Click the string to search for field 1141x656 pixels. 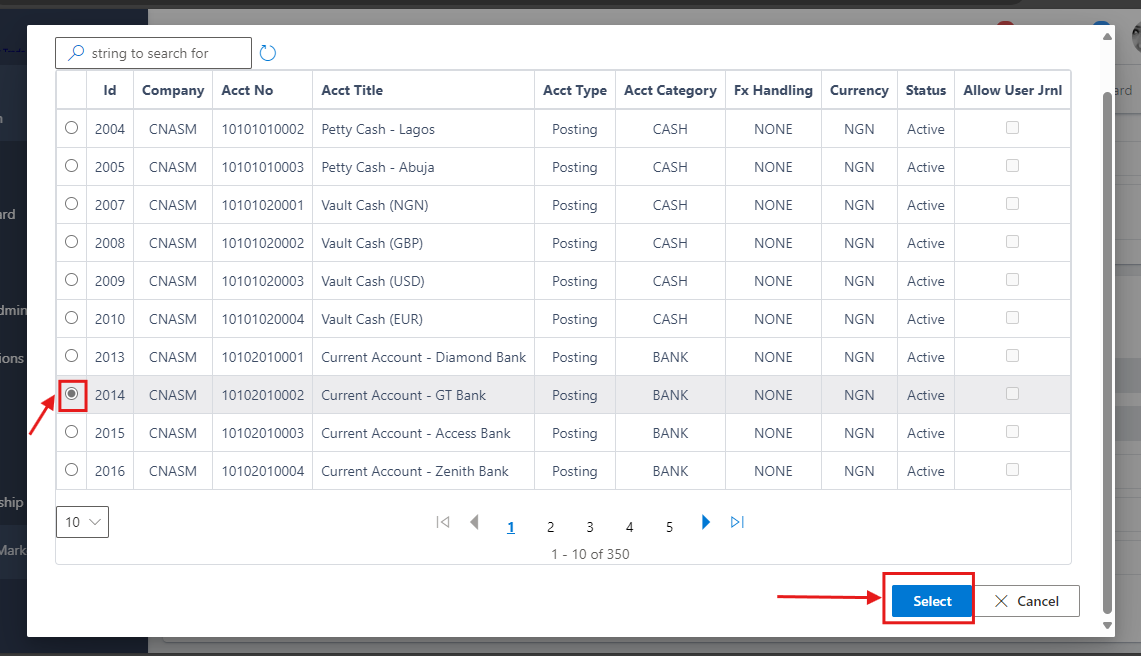click(x=160, y=52)
